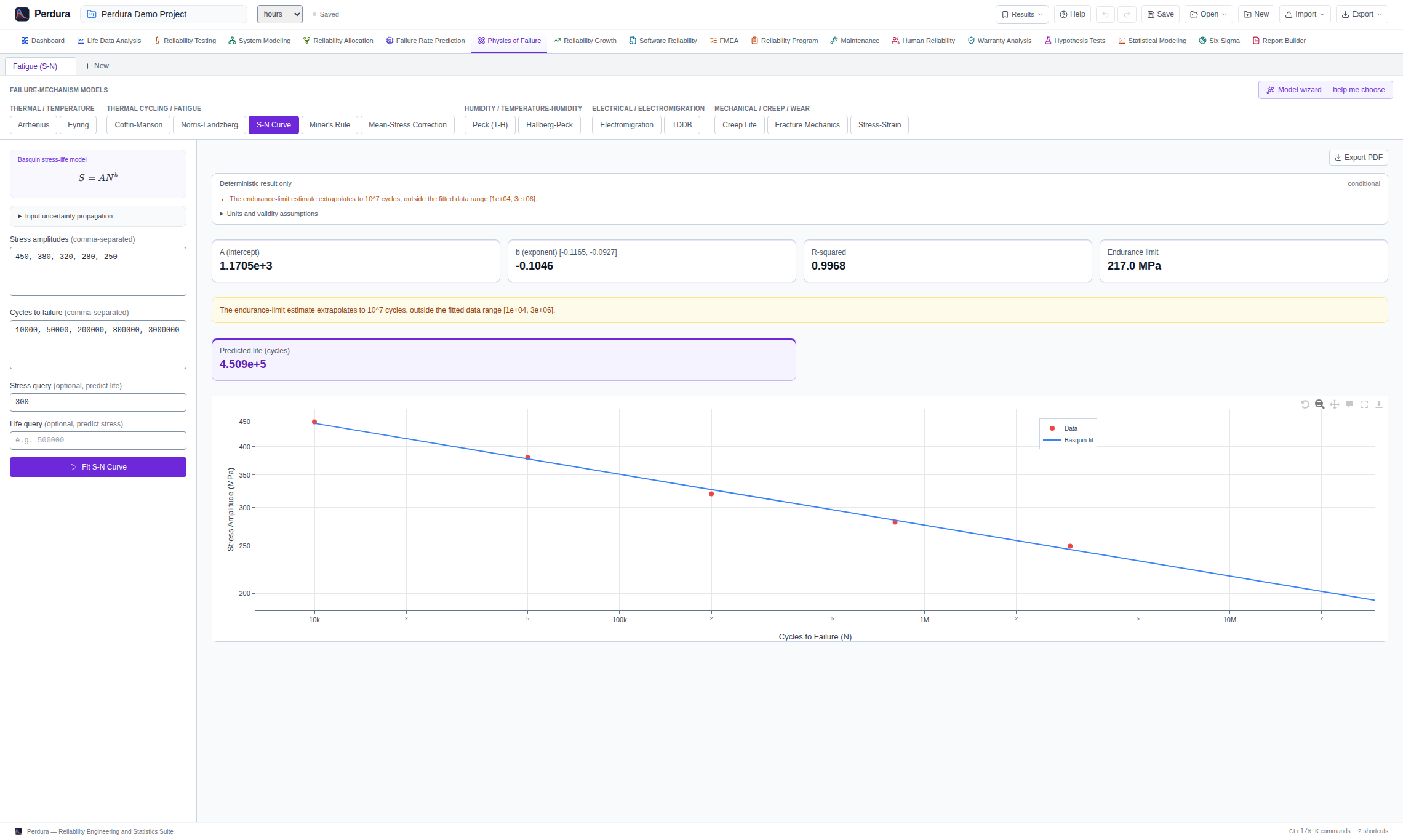Click the Perdura logo icon
This screenshot has height=840, width=1403.
[22, 14]
